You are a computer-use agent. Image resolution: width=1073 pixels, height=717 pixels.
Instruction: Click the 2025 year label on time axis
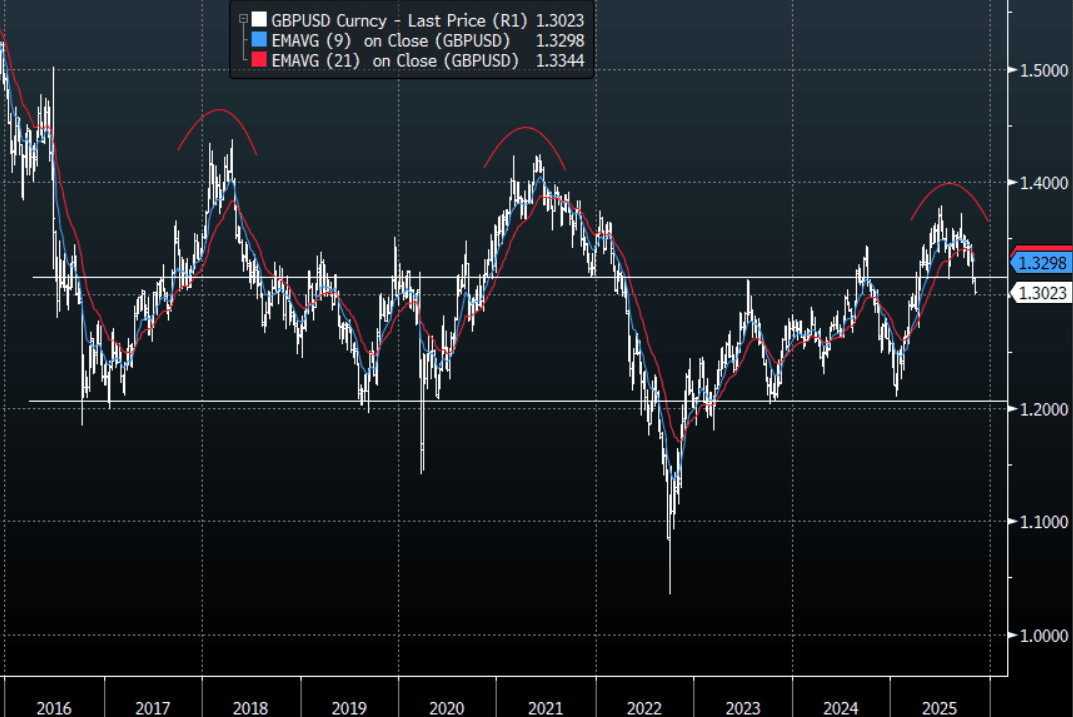pyautogui.click(x=940, y=707)
